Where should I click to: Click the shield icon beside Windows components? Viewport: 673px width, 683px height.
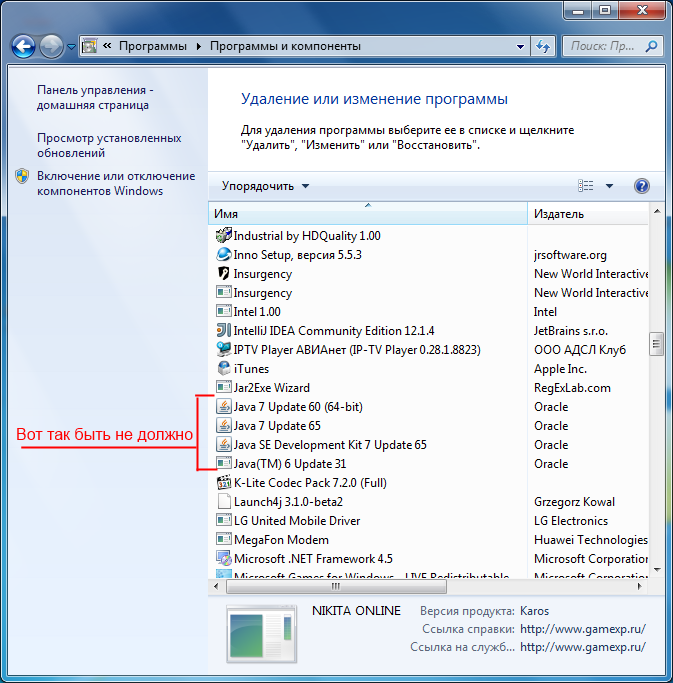pos(22,176)
